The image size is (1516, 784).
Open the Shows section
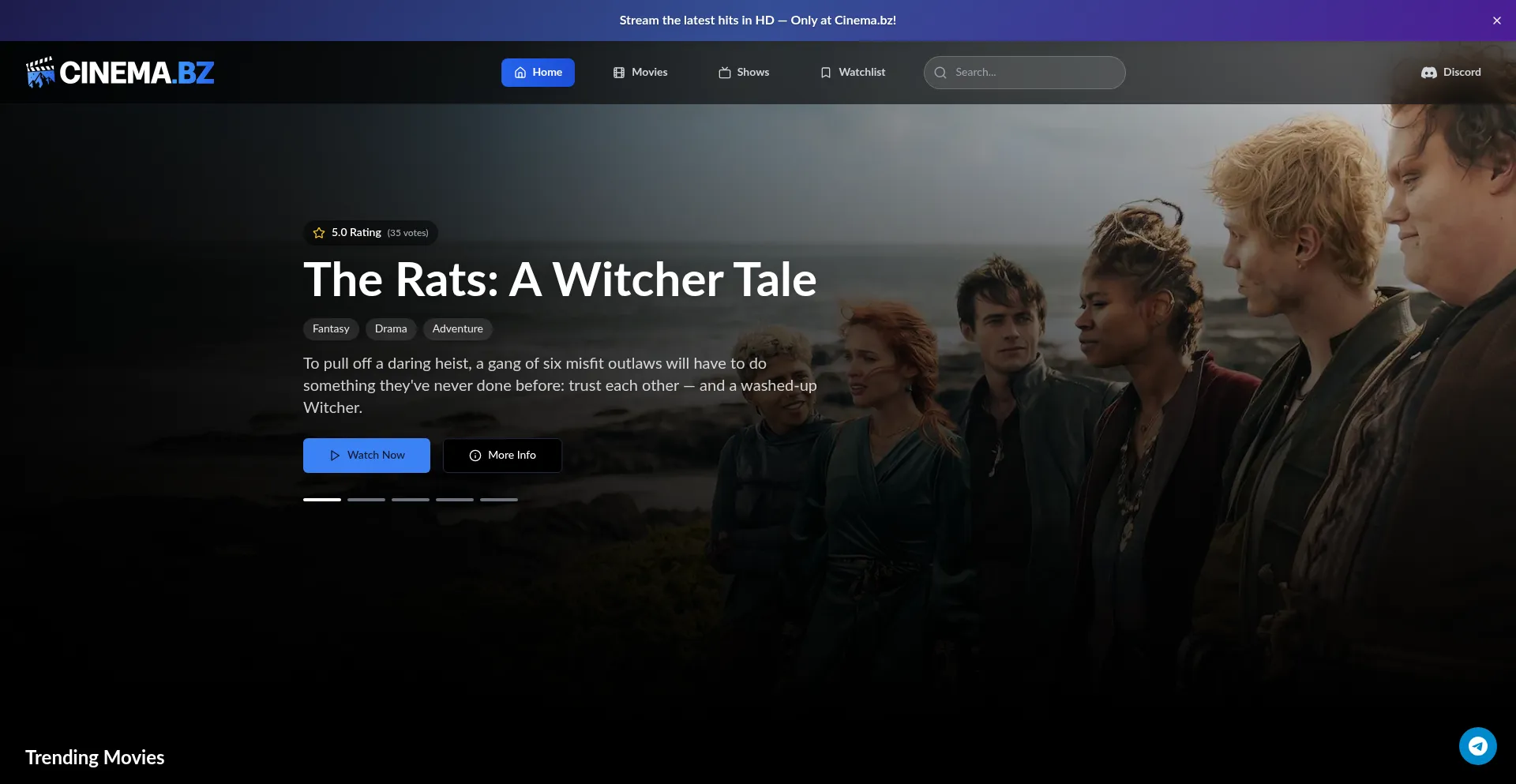(x=743, y=73)
